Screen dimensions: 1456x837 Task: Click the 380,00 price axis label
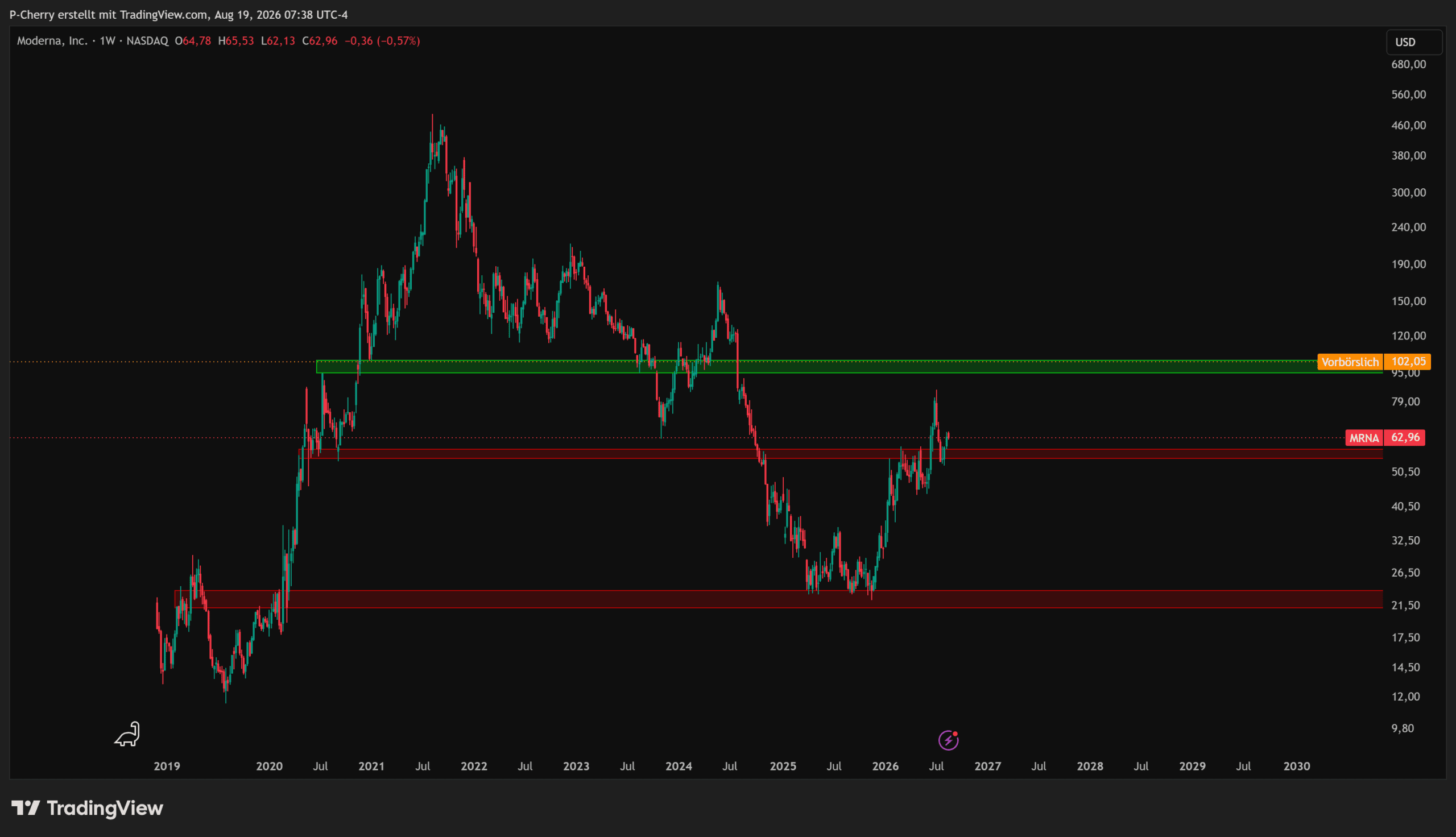pyautogui.click(x=1409, y=156)
